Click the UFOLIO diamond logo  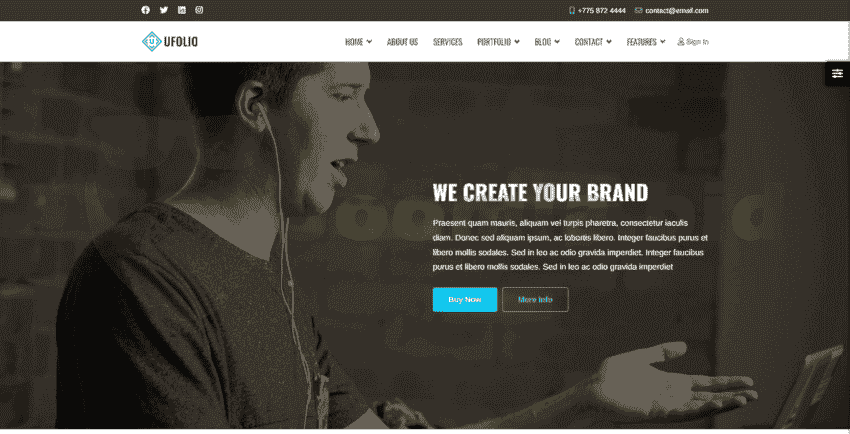pyautogui.click(x=152, y=42)
